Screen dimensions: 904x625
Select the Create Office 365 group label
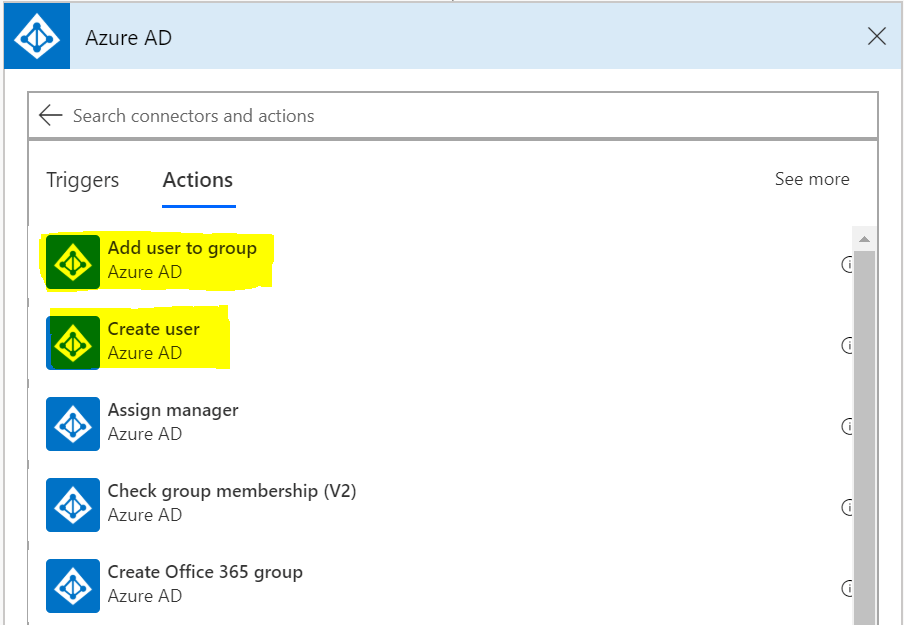click(x=205, y=572)
